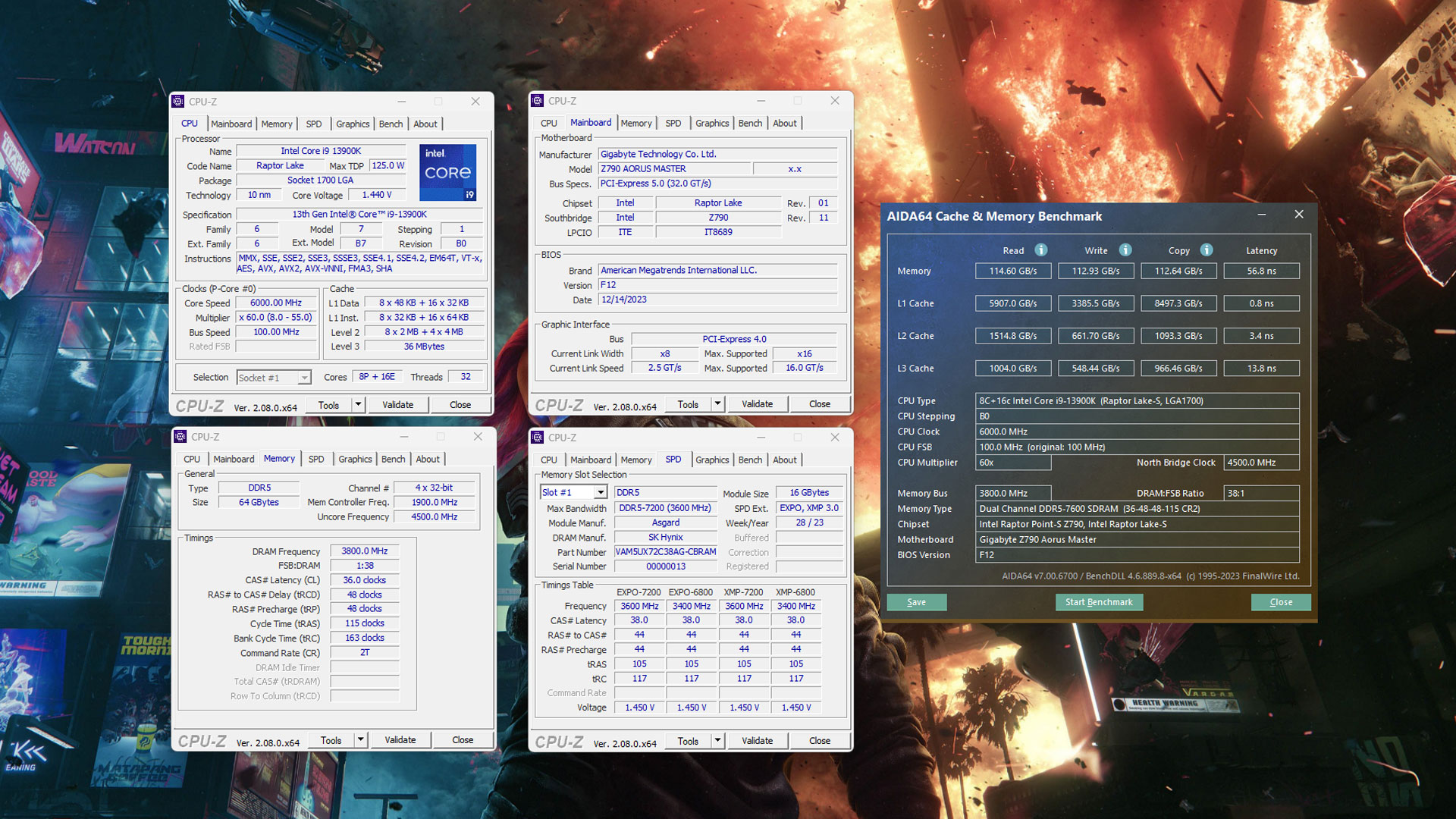Click the L1 Cache Read 5907.0 GB/s value
This screenshot has height=819, width=1456.
pyautogui.click(x=1012, y=303)
